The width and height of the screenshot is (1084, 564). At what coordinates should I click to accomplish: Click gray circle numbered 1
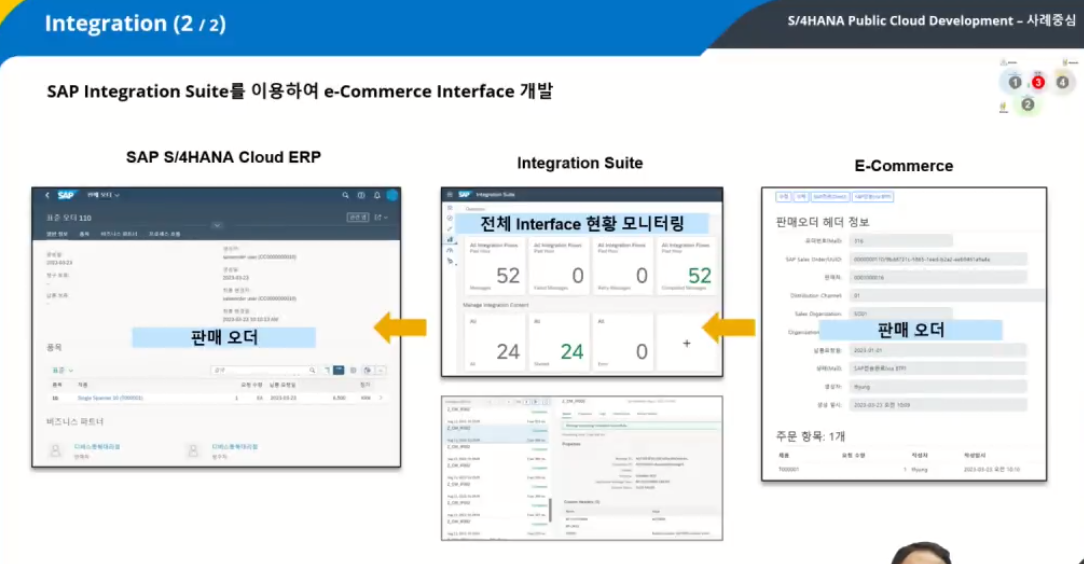point(1015,82)
